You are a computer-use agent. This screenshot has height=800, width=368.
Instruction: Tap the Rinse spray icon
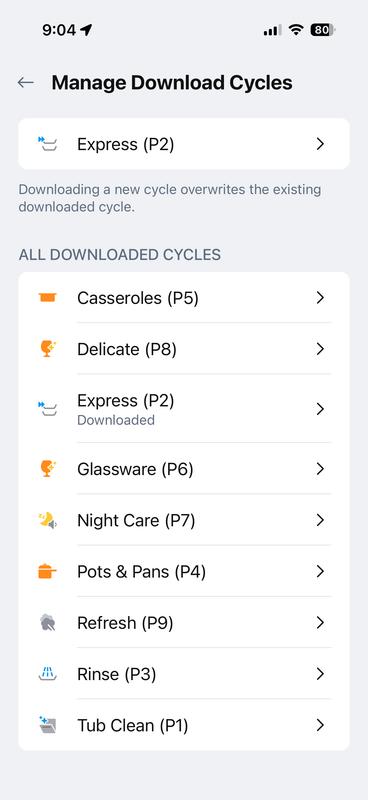click(x=47, y=674)
